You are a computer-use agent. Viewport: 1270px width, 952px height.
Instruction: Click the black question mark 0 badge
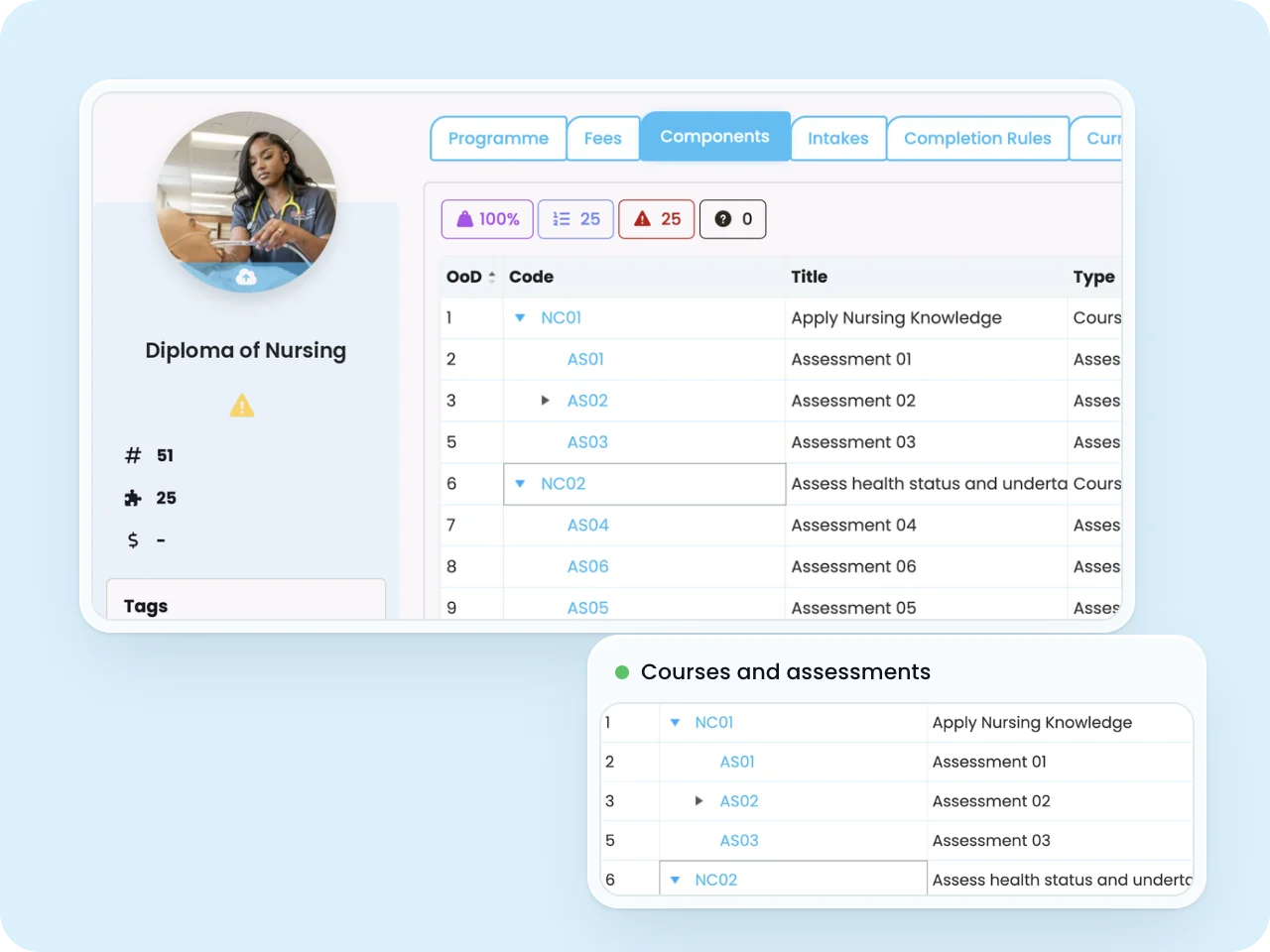tap(733, 219)
